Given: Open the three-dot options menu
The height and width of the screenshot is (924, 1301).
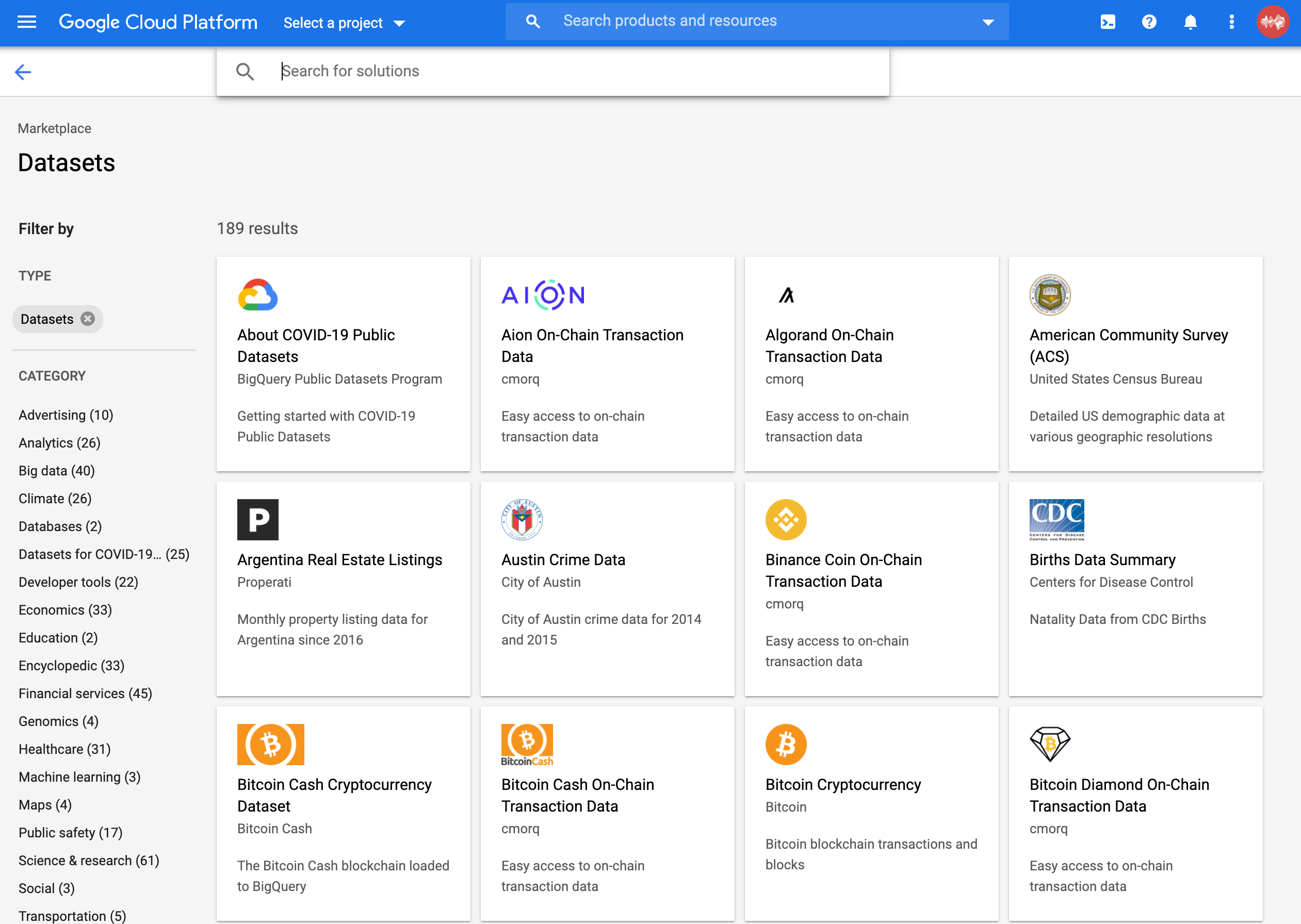Looking at the screenshot, I should [x=1231, y=22].
